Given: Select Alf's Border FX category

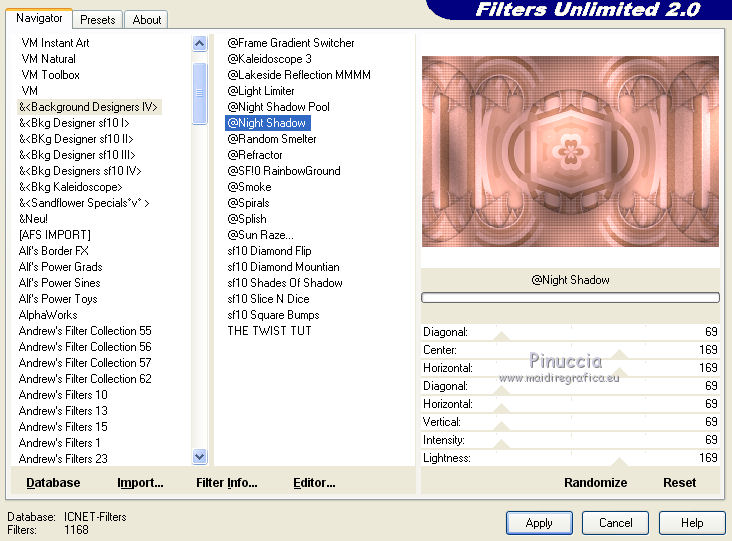Looking at the screenshot, I should click(x=54, y=251).
